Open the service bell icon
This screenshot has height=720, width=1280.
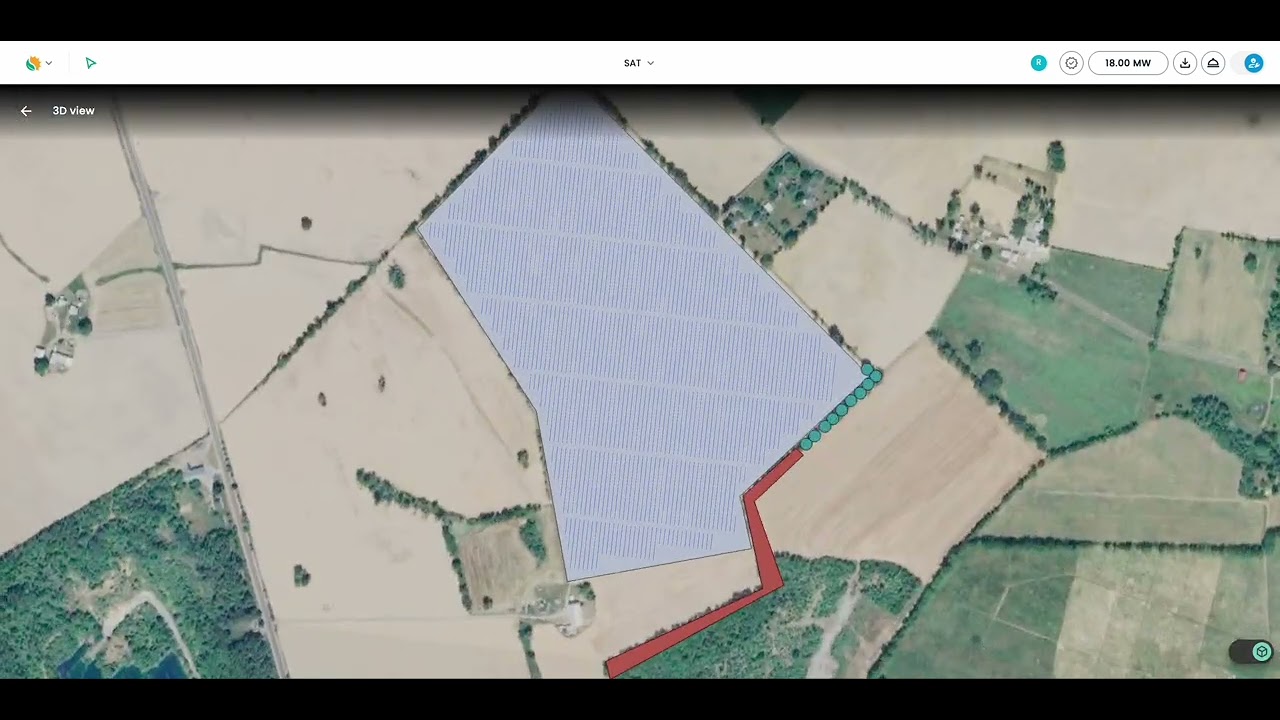1213,63
